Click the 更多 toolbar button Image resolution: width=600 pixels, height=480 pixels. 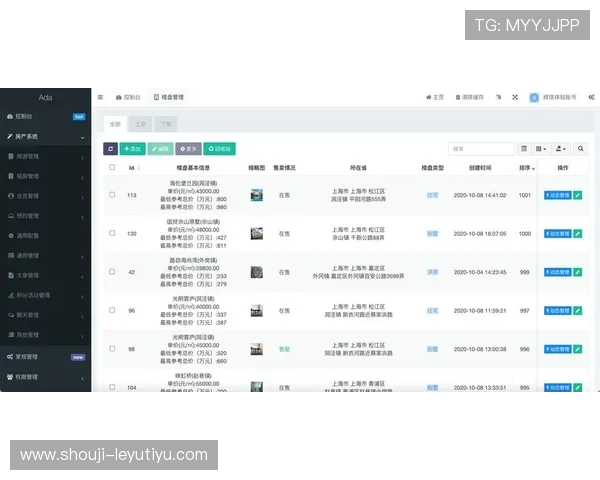[188, 149]
